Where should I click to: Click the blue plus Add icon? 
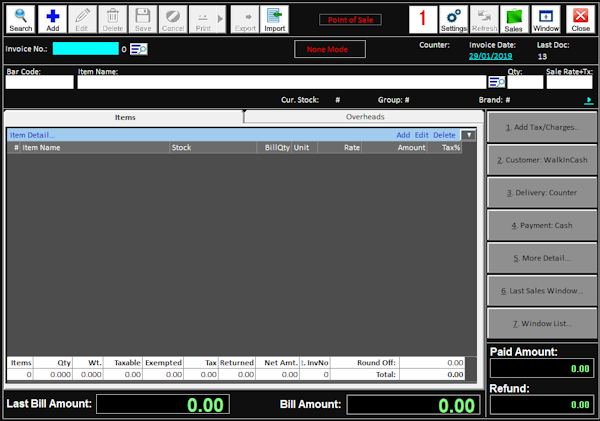point(52,20)
